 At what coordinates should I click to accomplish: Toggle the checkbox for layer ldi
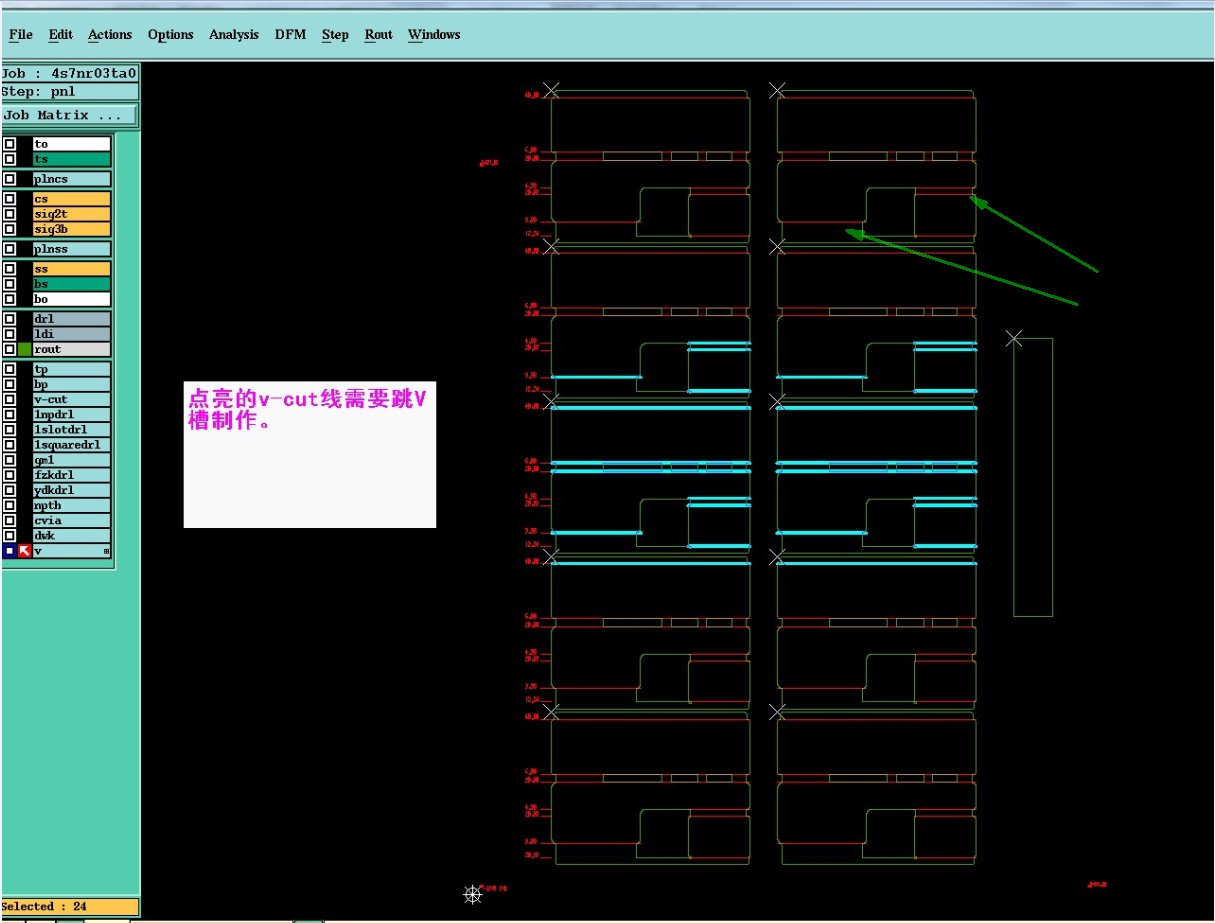(x=10, y=334)
